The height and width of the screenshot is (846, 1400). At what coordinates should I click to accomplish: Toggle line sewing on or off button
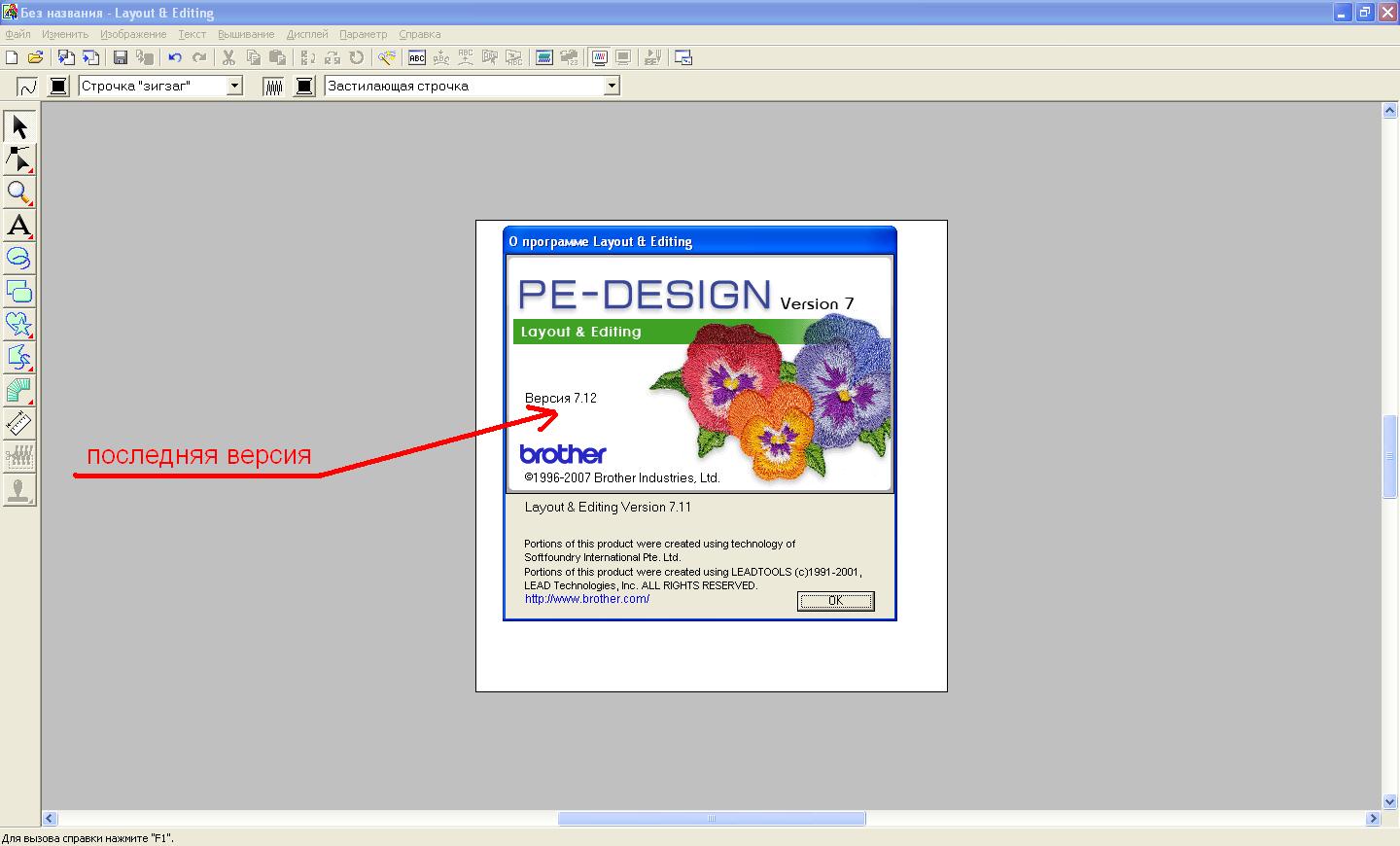point(27,87)
